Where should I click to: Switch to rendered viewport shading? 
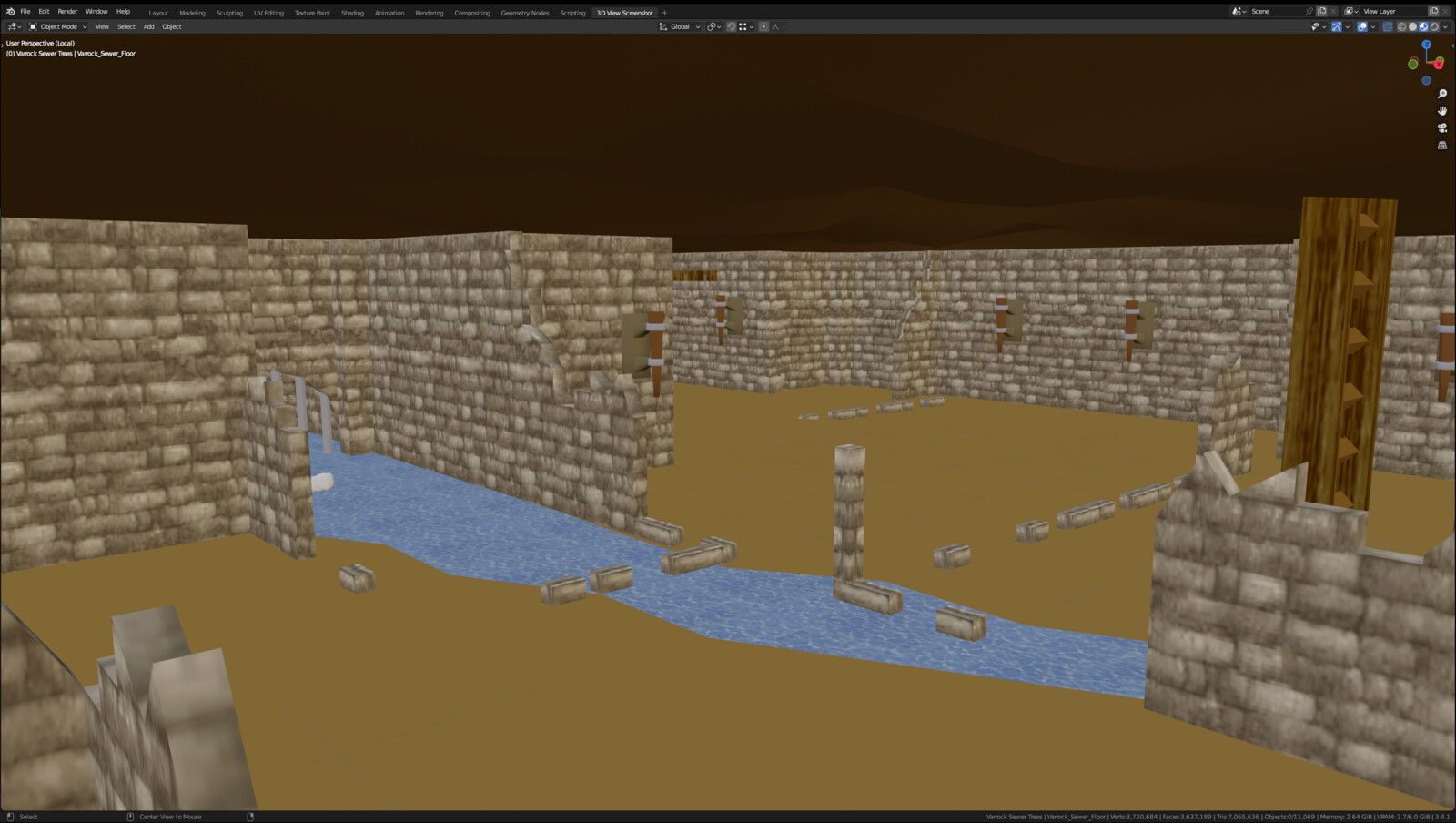tap(1434, 26)
